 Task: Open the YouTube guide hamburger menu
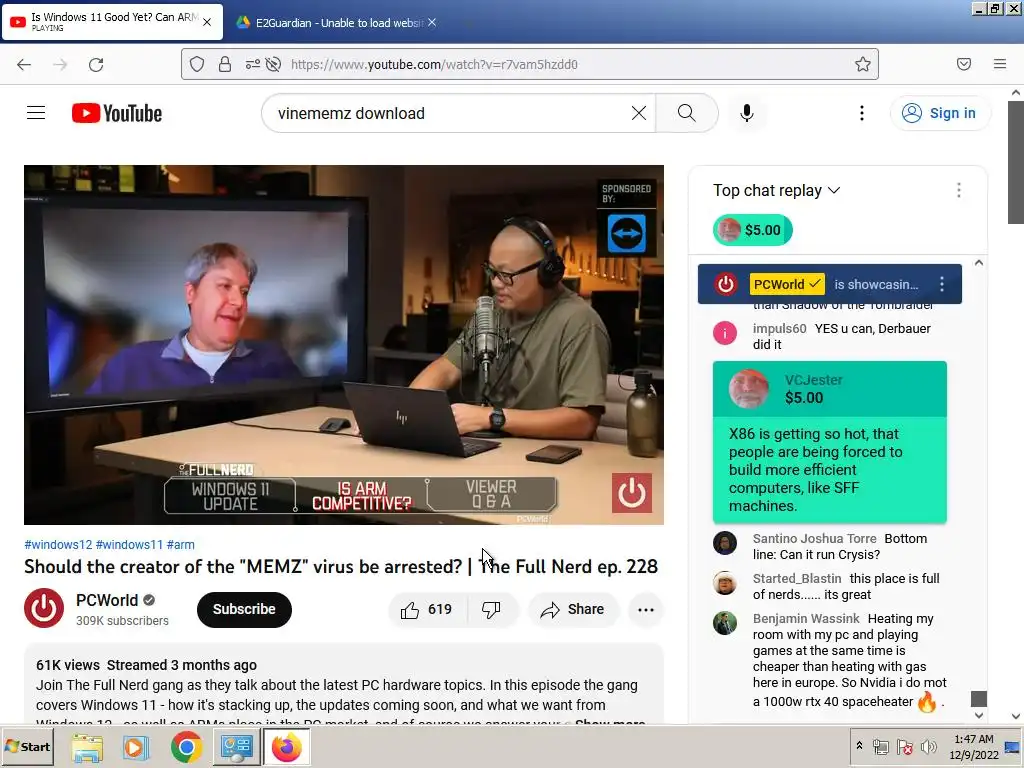tap(36, 113)
